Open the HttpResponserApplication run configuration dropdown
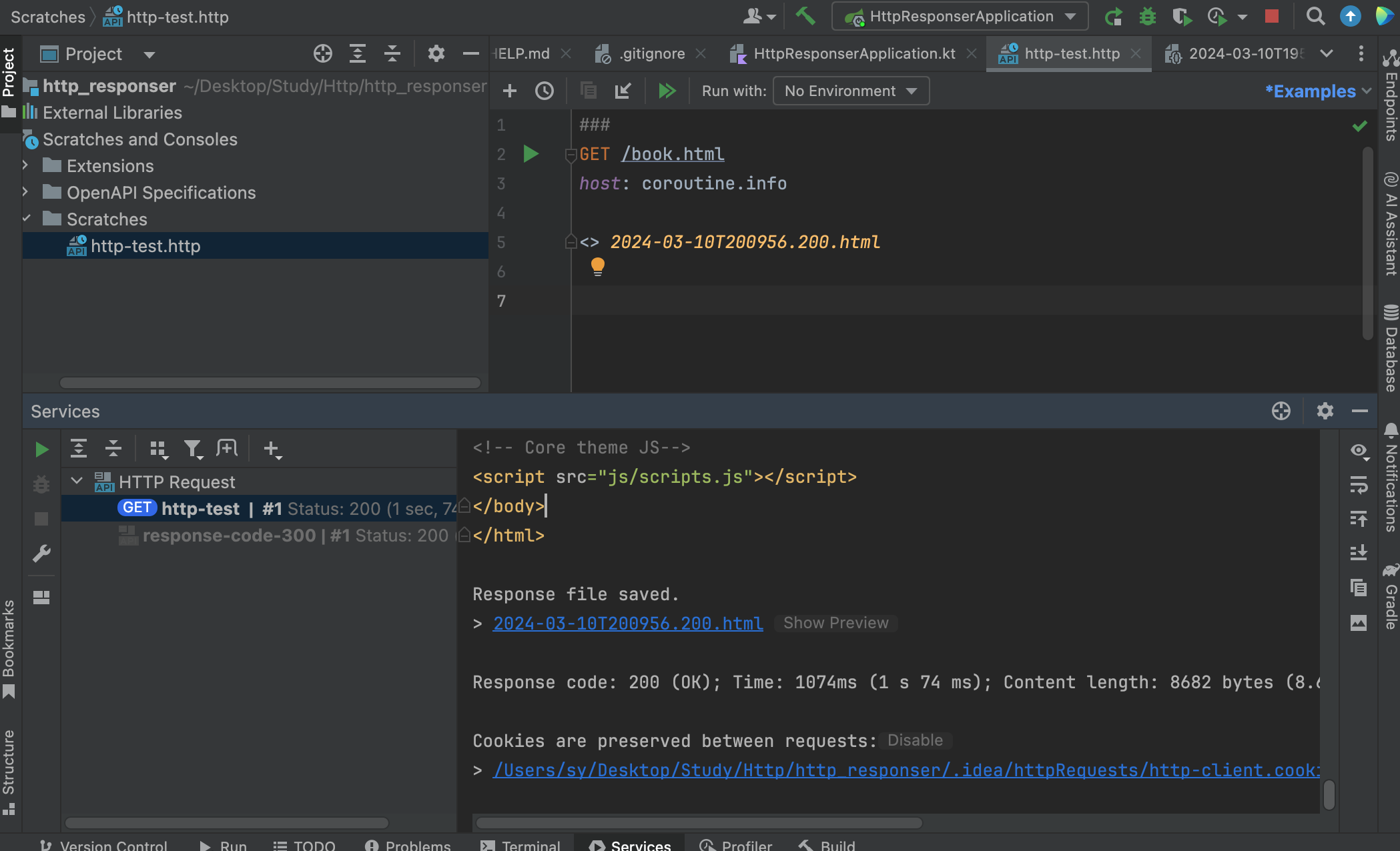Screen dimensions: 1400x851 (960, 16)
